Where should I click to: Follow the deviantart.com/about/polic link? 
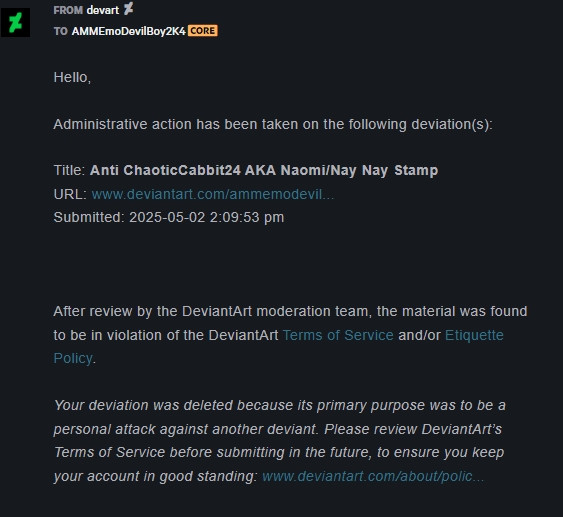point(373,476)
